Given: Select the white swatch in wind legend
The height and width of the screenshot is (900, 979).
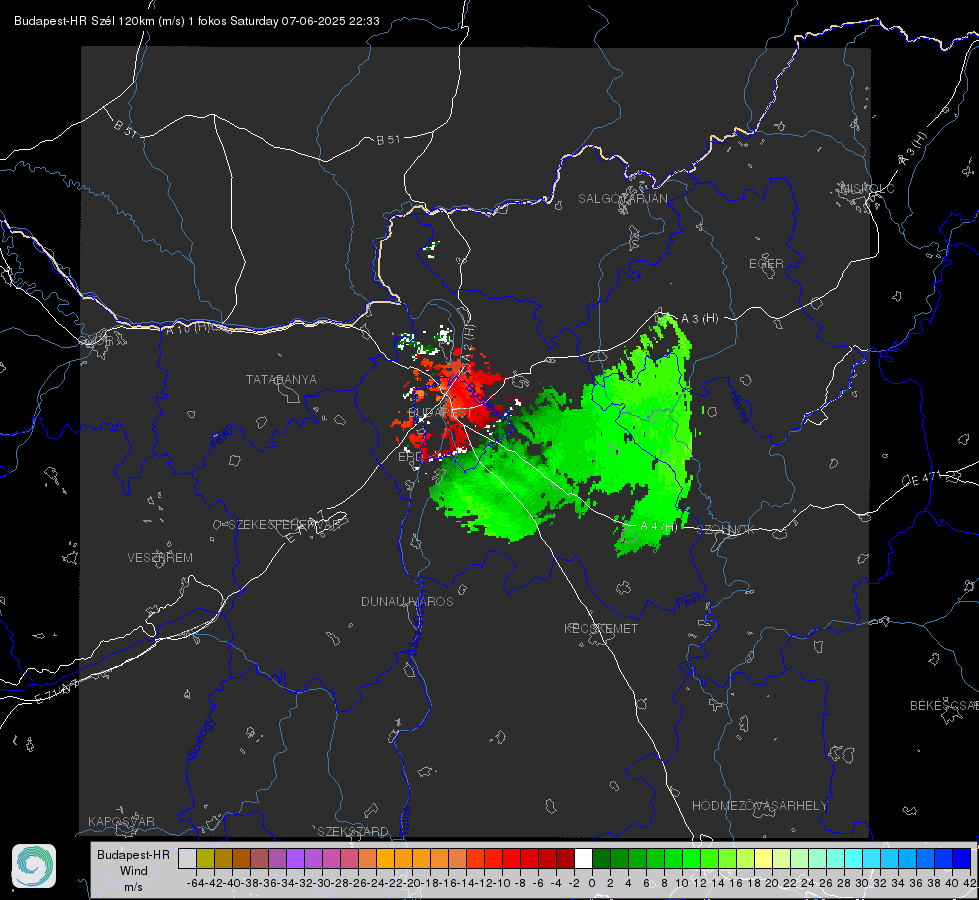Looking at the screenshot, I should tap(583, 858).
